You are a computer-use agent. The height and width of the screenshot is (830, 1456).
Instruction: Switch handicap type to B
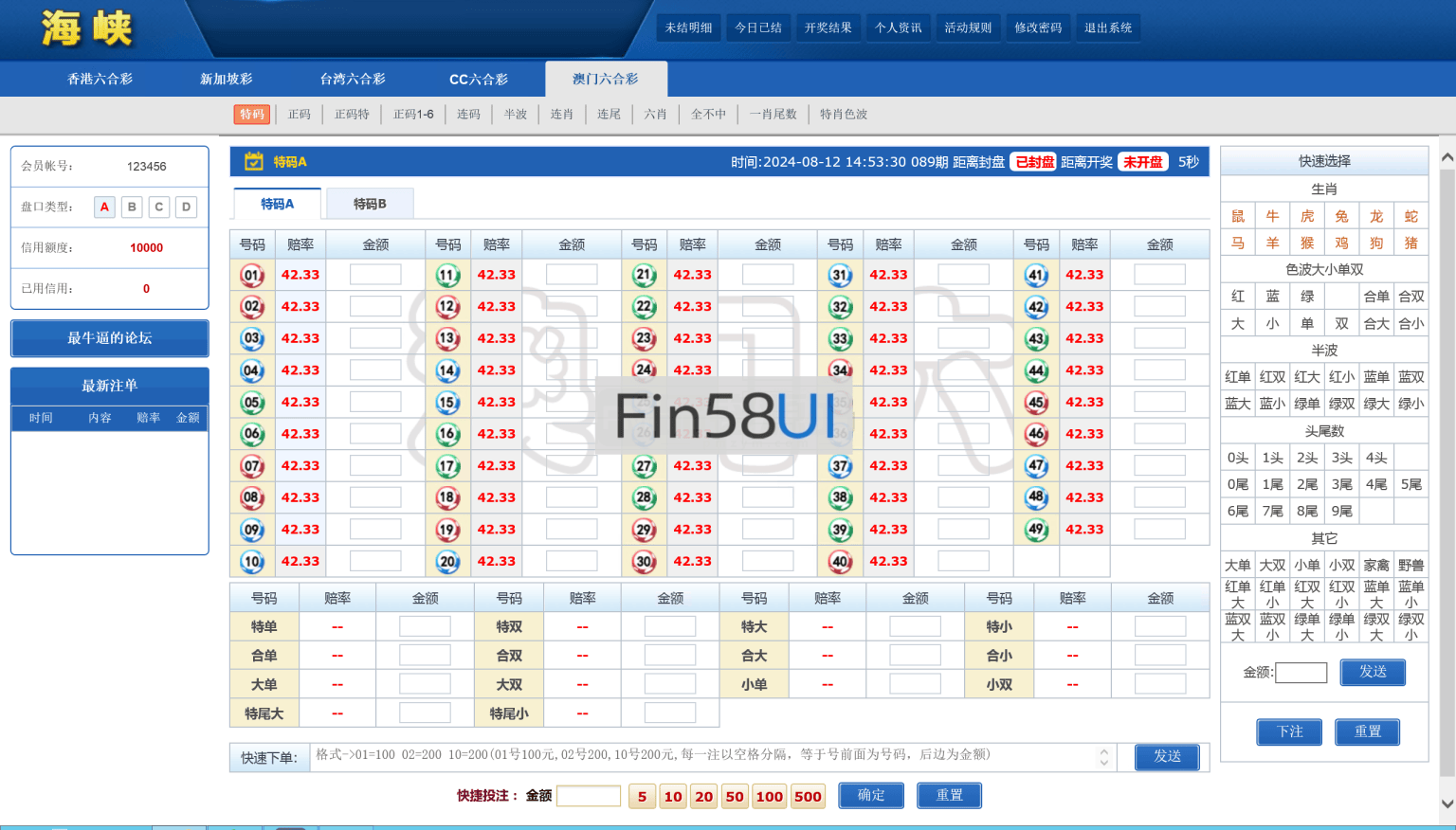tap(132, 207)
